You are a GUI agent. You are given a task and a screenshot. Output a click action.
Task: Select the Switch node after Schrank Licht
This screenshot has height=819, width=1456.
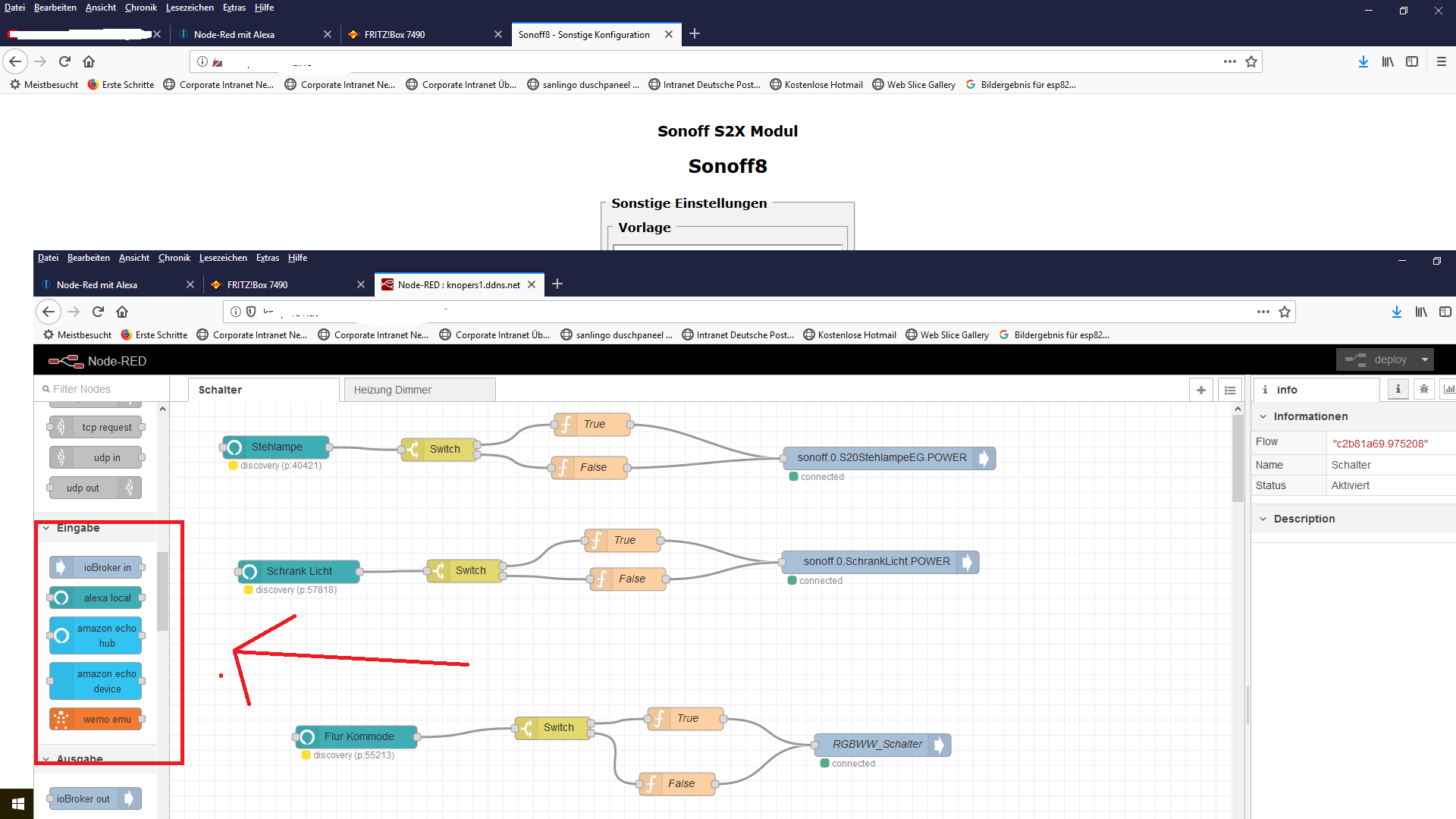(465, 570)
